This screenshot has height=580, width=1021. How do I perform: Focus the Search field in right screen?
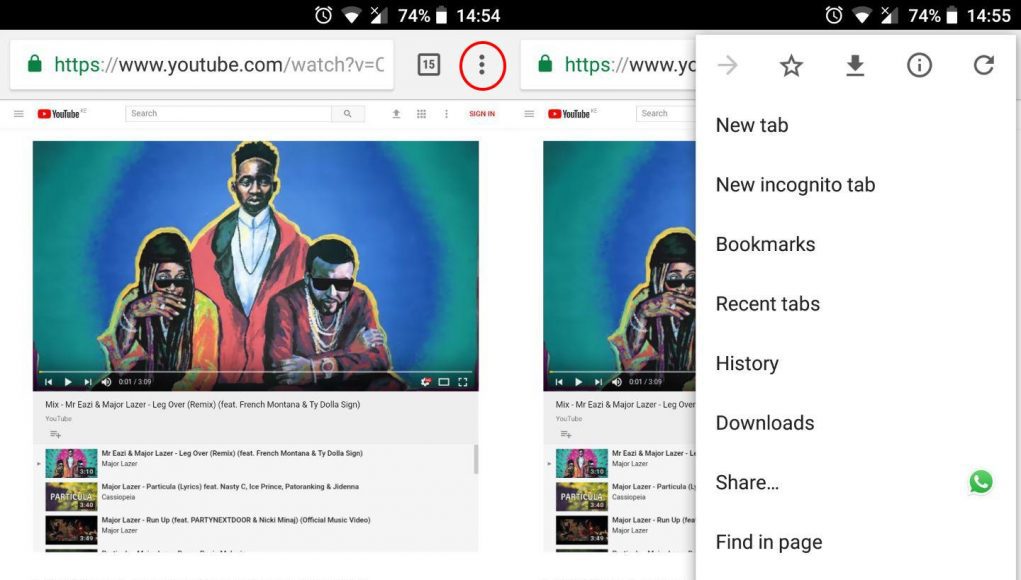click(665, 114)
